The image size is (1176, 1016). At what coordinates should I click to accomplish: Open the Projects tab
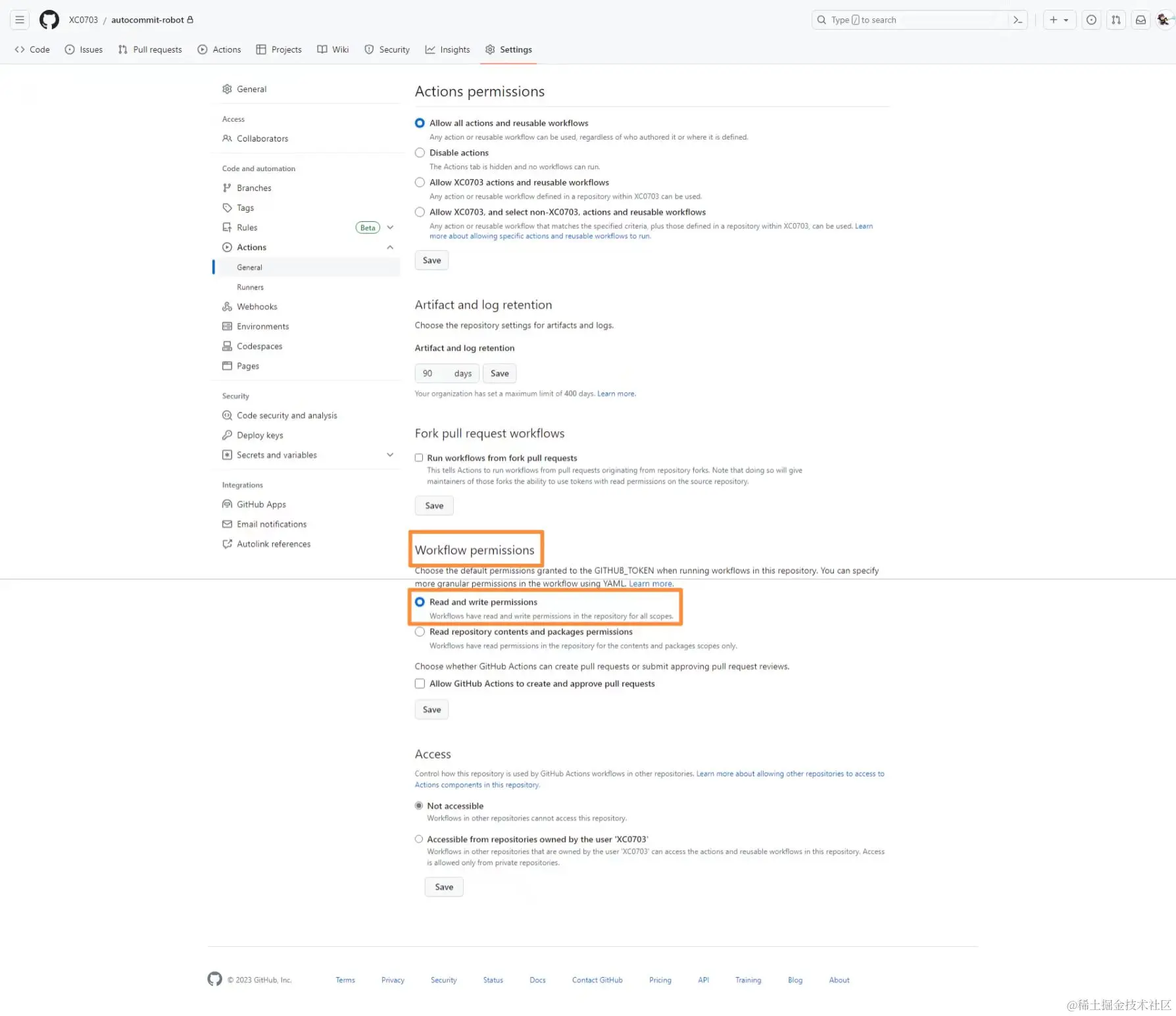[279, 49]
